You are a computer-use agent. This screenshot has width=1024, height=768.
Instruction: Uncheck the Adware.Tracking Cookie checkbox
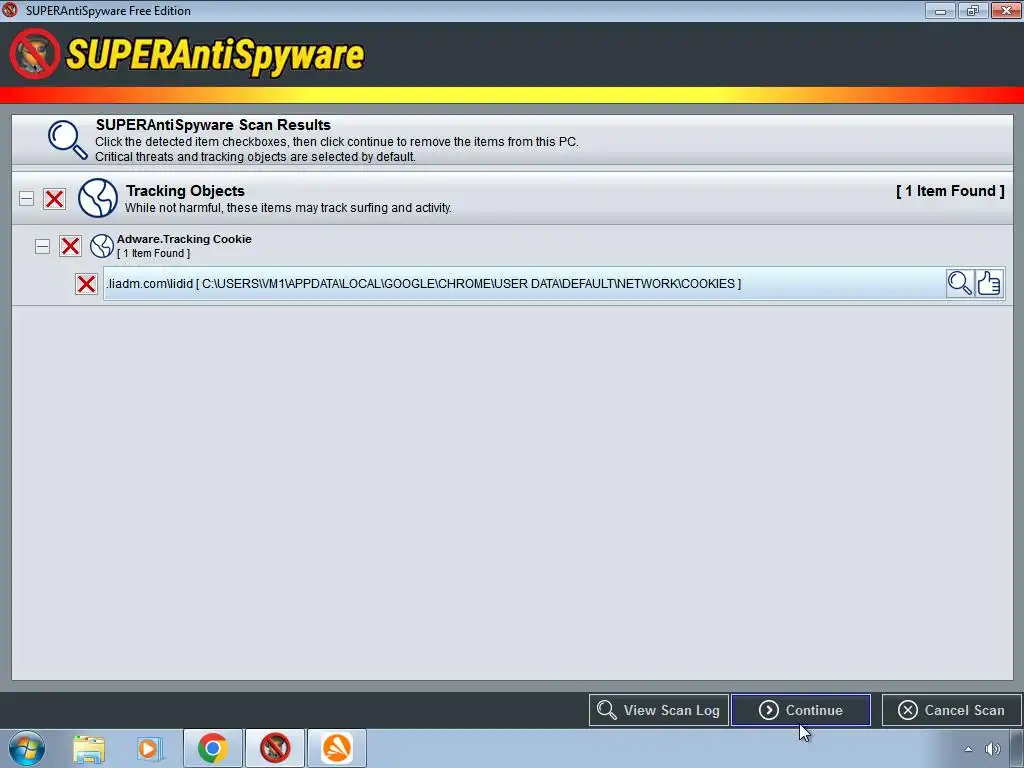(71, 246)
